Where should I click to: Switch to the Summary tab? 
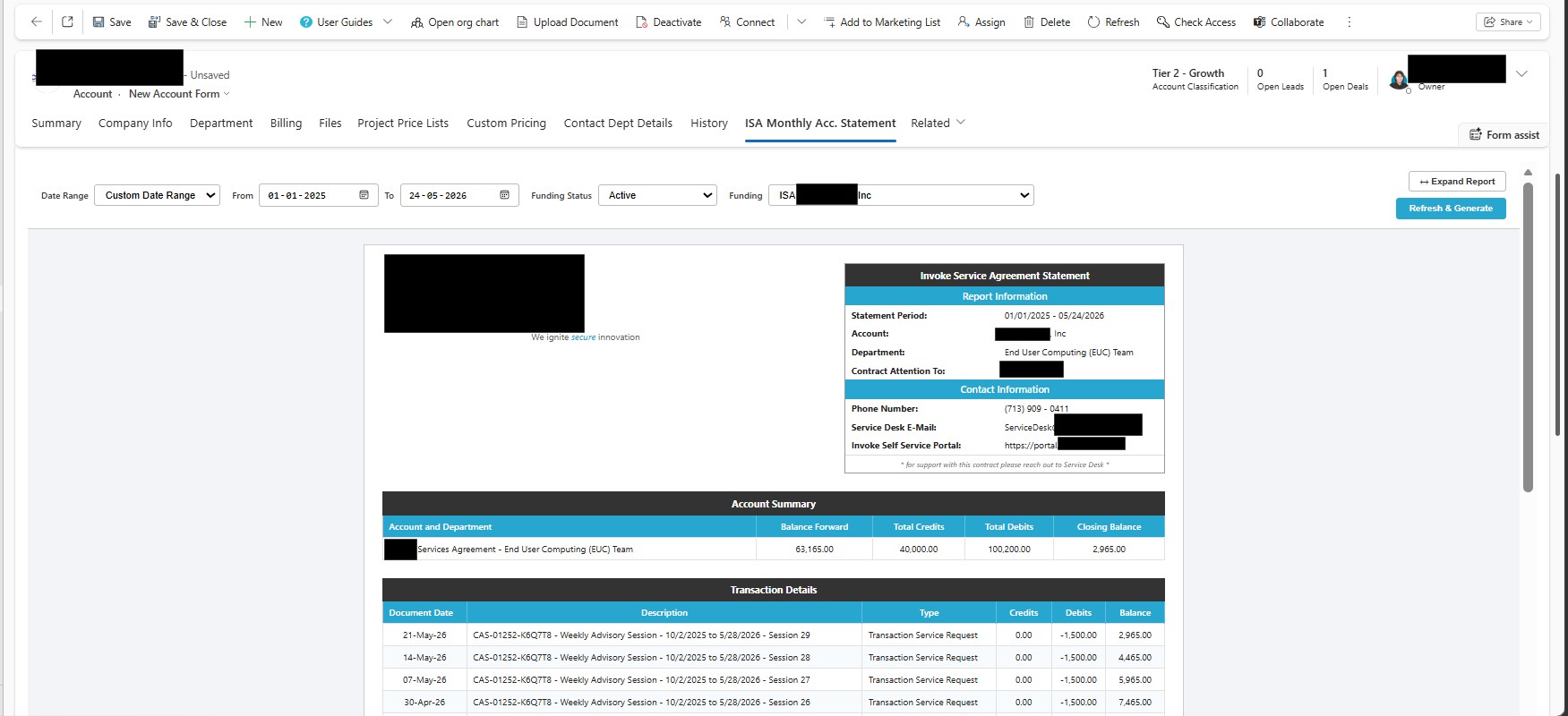(x=56, y=124)
